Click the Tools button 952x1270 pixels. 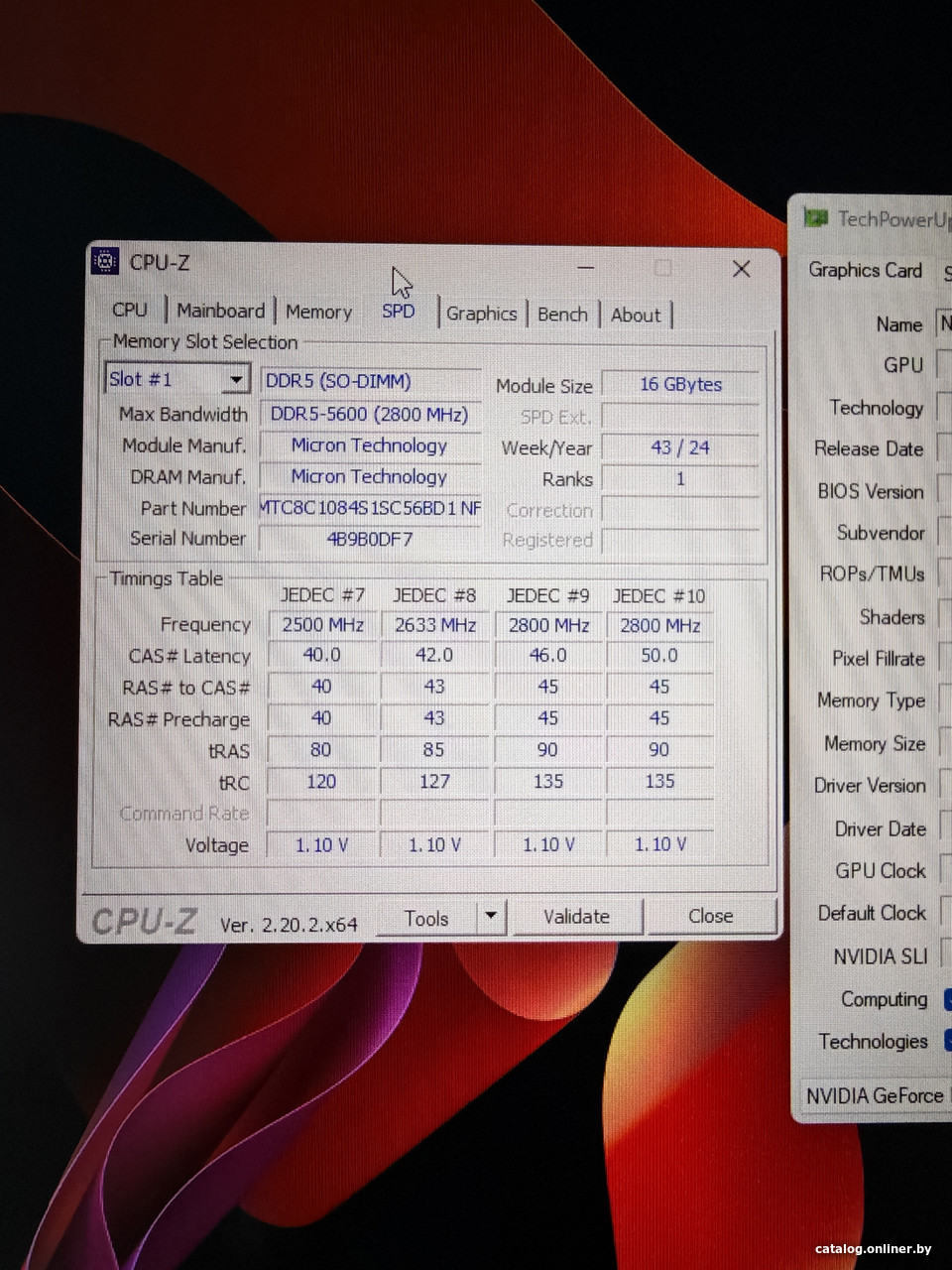pos(426,919)
